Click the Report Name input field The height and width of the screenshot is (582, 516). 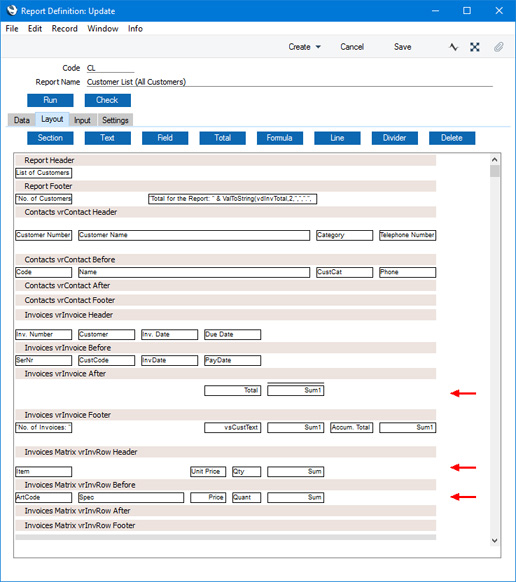(x=290, y=82)
